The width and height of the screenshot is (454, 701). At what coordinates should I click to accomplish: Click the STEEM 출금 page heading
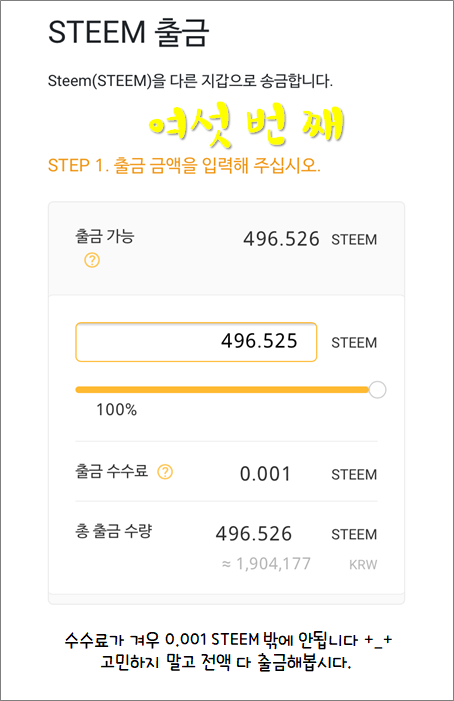(129, 33)
